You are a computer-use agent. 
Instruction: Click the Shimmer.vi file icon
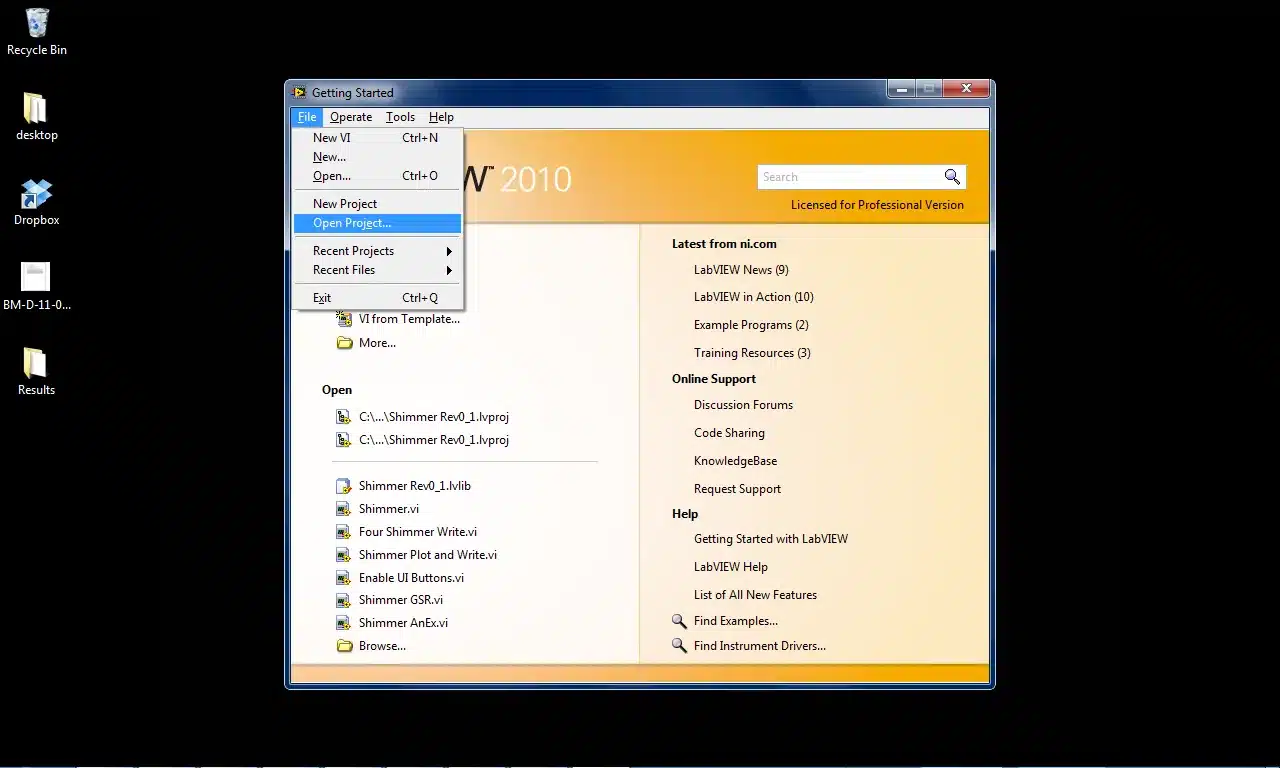344,509
